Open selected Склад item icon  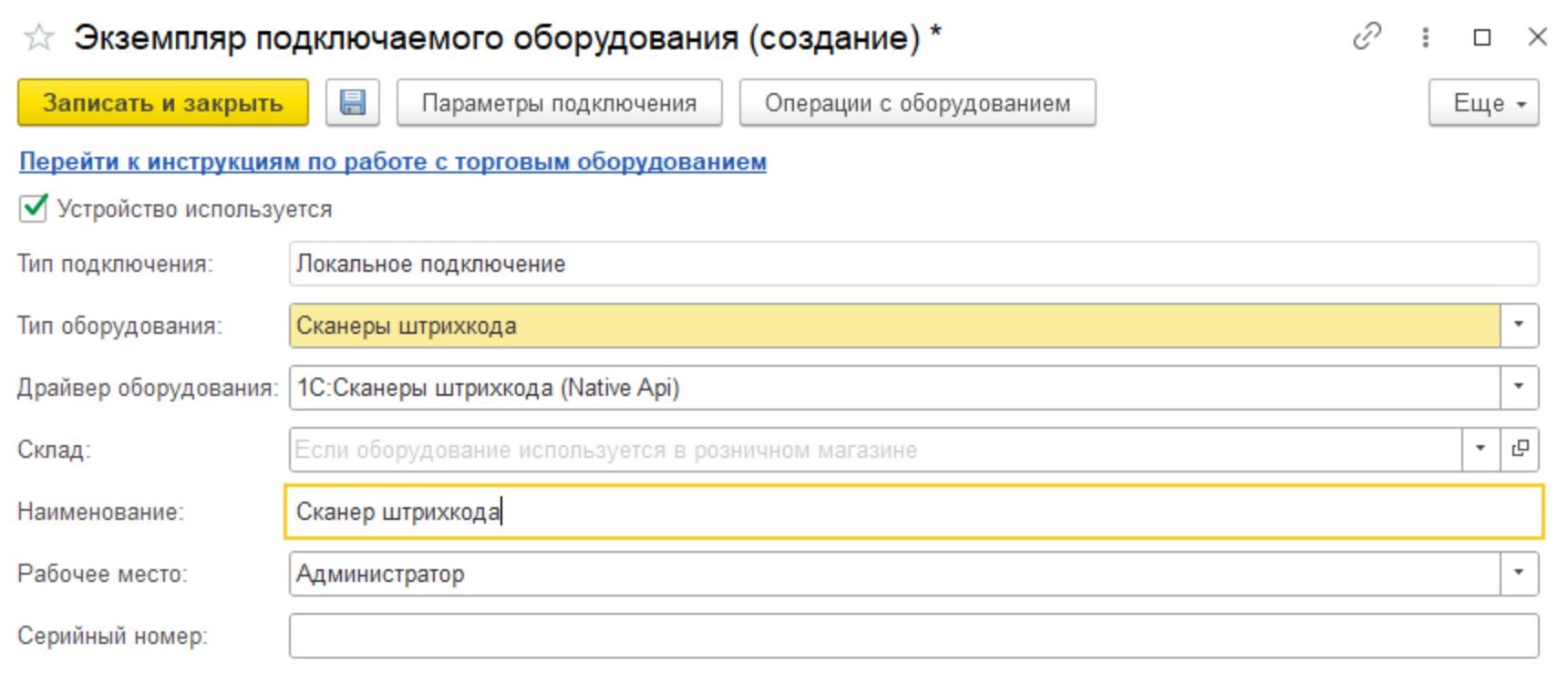pyautogui.click(x=1520, y=449)
